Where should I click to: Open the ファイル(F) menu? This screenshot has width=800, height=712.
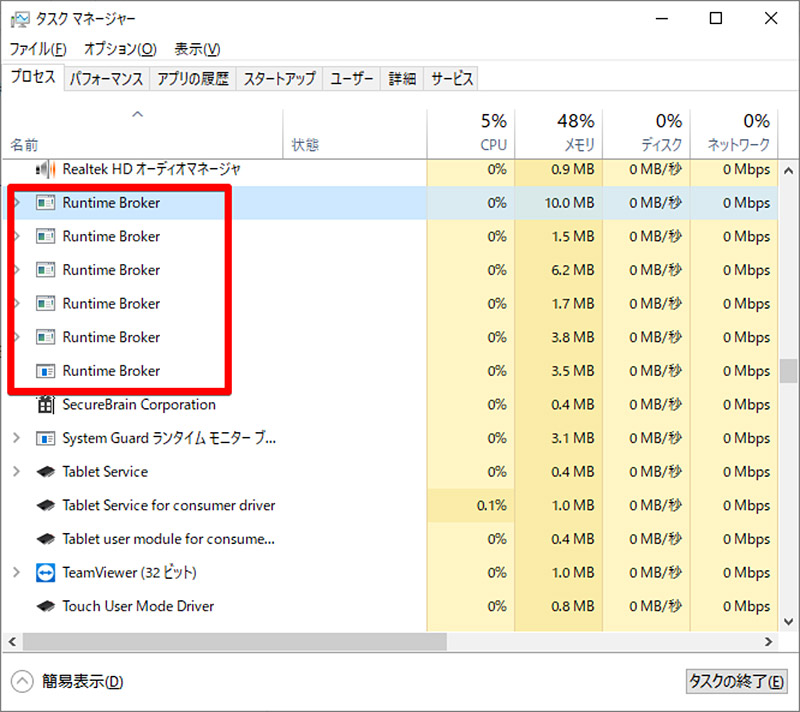click(38, 49)
